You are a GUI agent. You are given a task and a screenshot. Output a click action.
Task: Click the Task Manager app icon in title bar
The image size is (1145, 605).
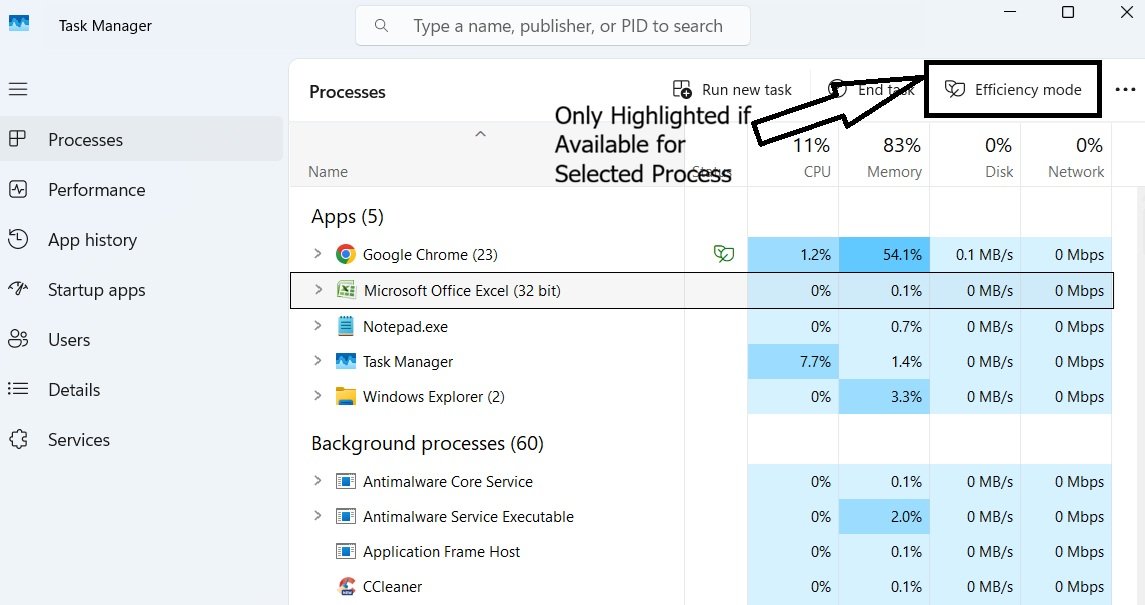click(x=19, y=23)
